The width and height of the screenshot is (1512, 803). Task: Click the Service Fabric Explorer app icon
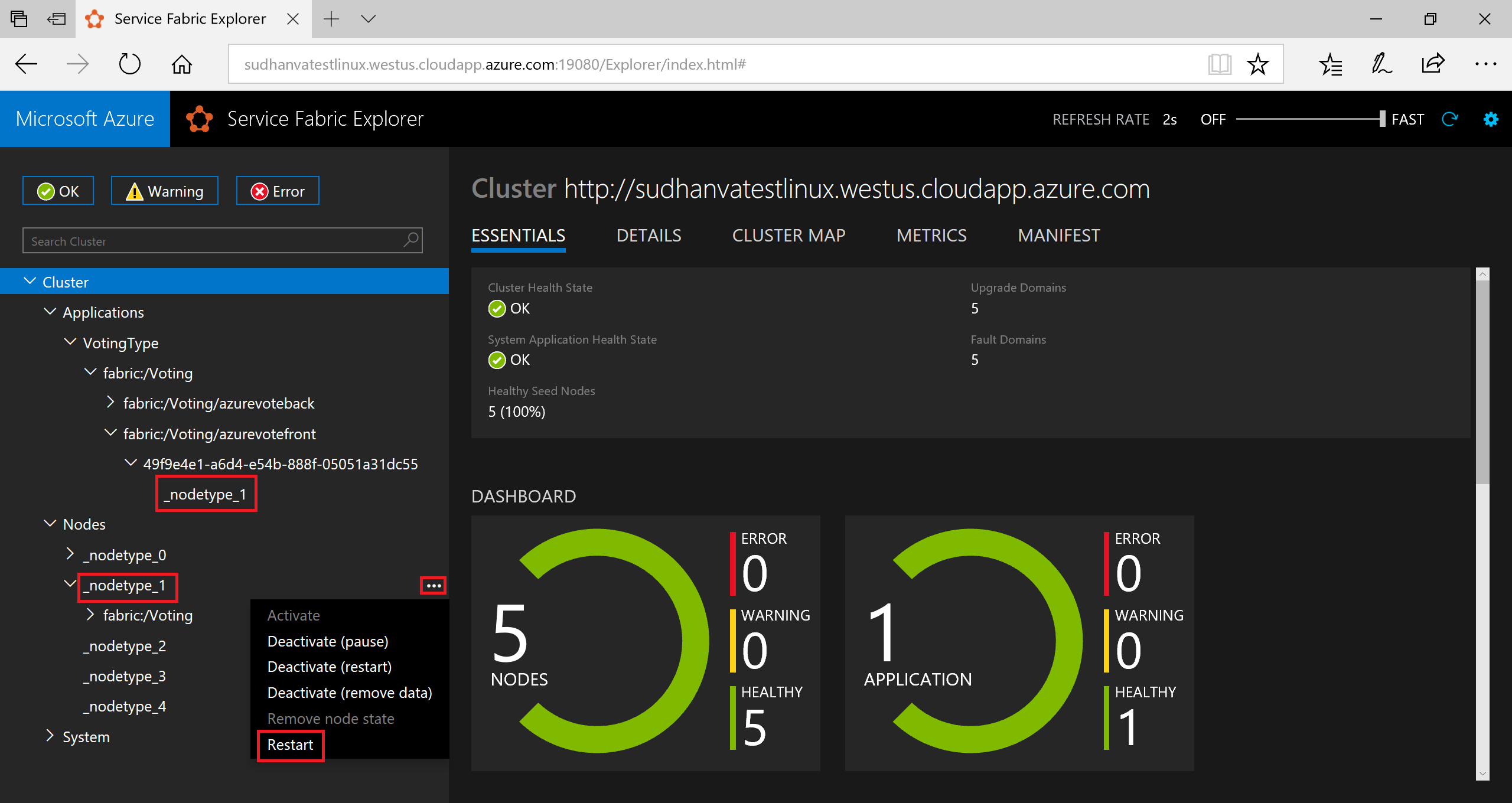(197, 118)
